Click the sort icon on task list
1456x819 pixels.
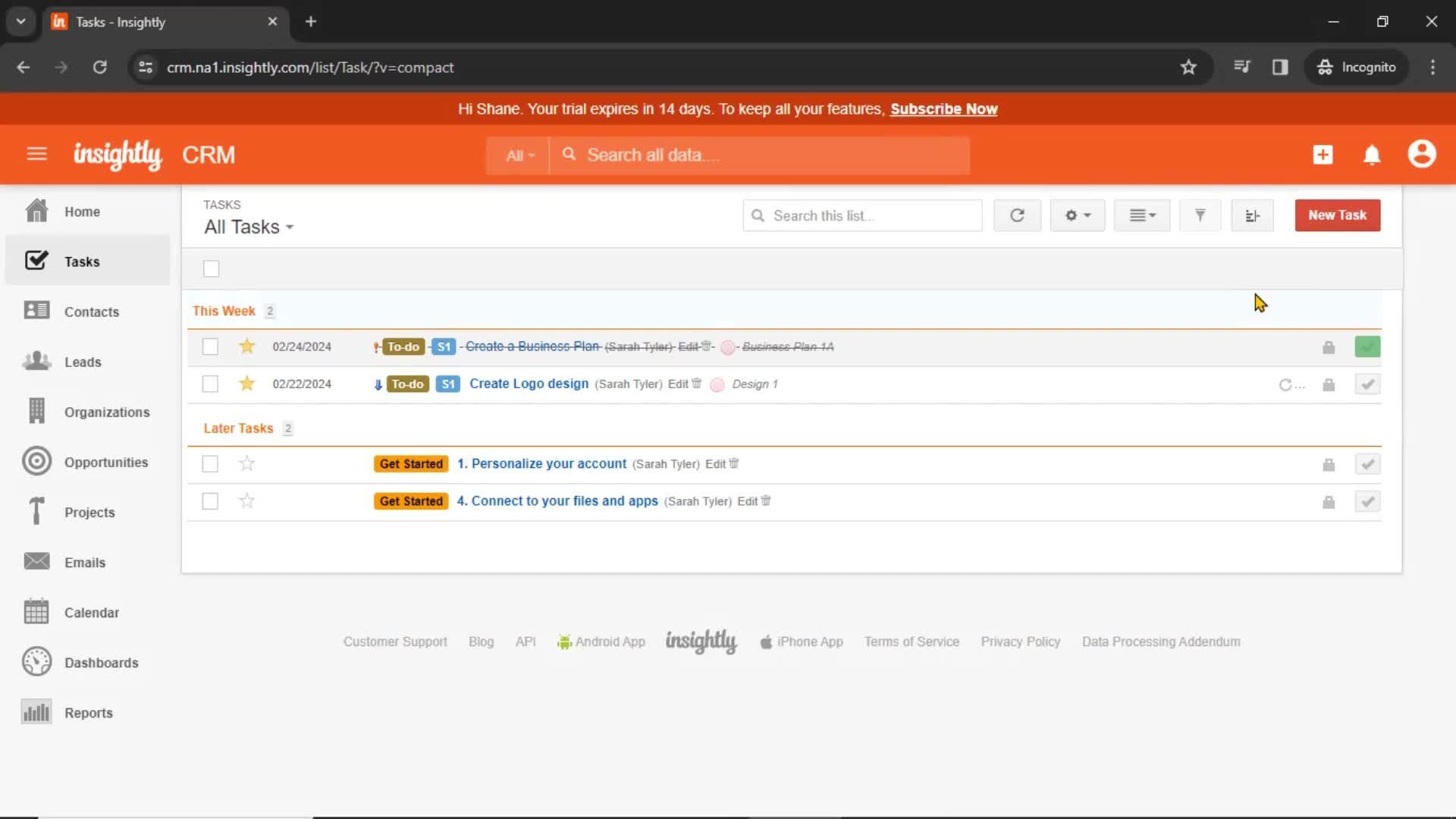[1252, 215]
